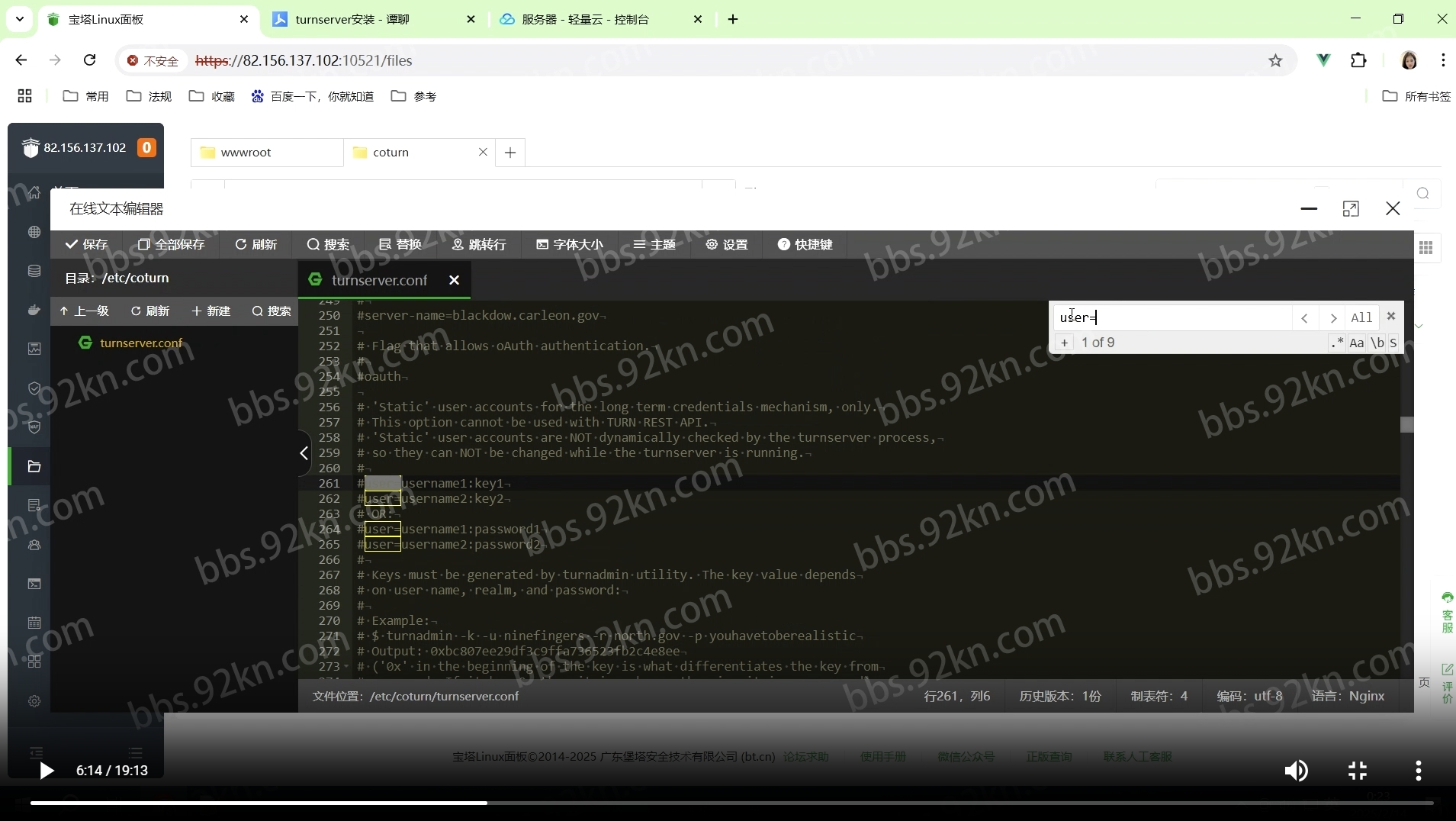Image resolution: width=1456 pixels, height=821 pixels.
Task: Open the 主题 theme menu
Action: point(654,244)
